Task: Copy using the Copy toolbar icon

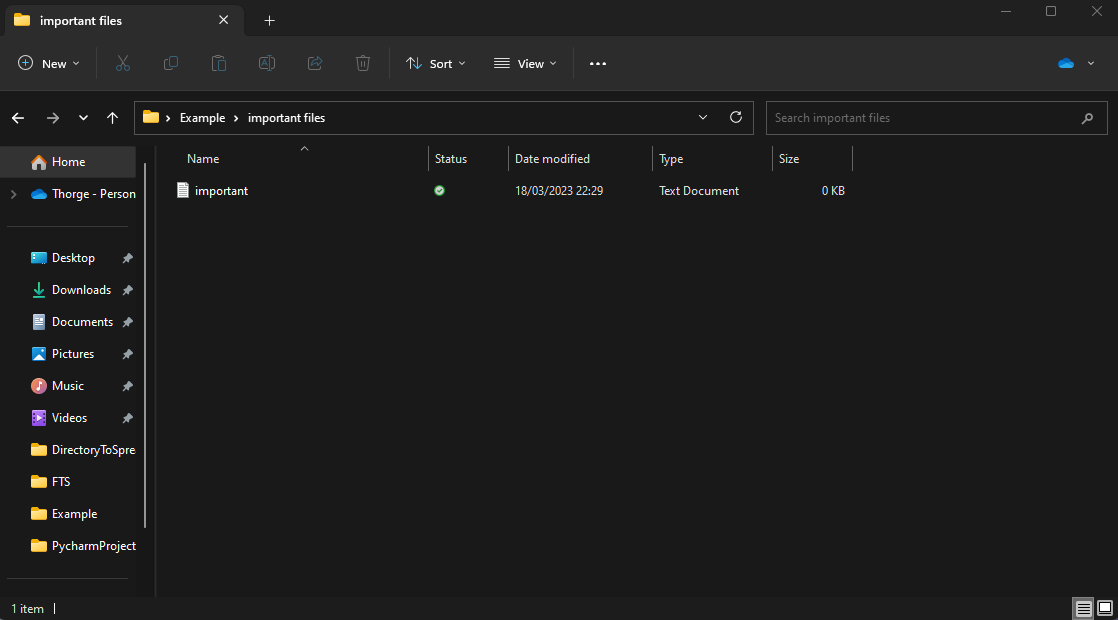Action: click(x=170, y=63)
